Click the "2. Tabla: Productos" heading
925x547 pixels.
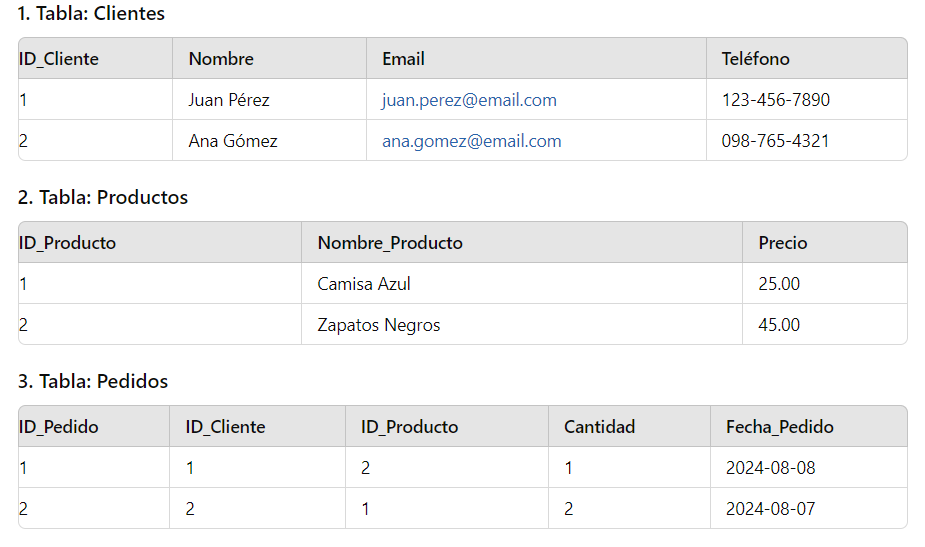(103, 197)
